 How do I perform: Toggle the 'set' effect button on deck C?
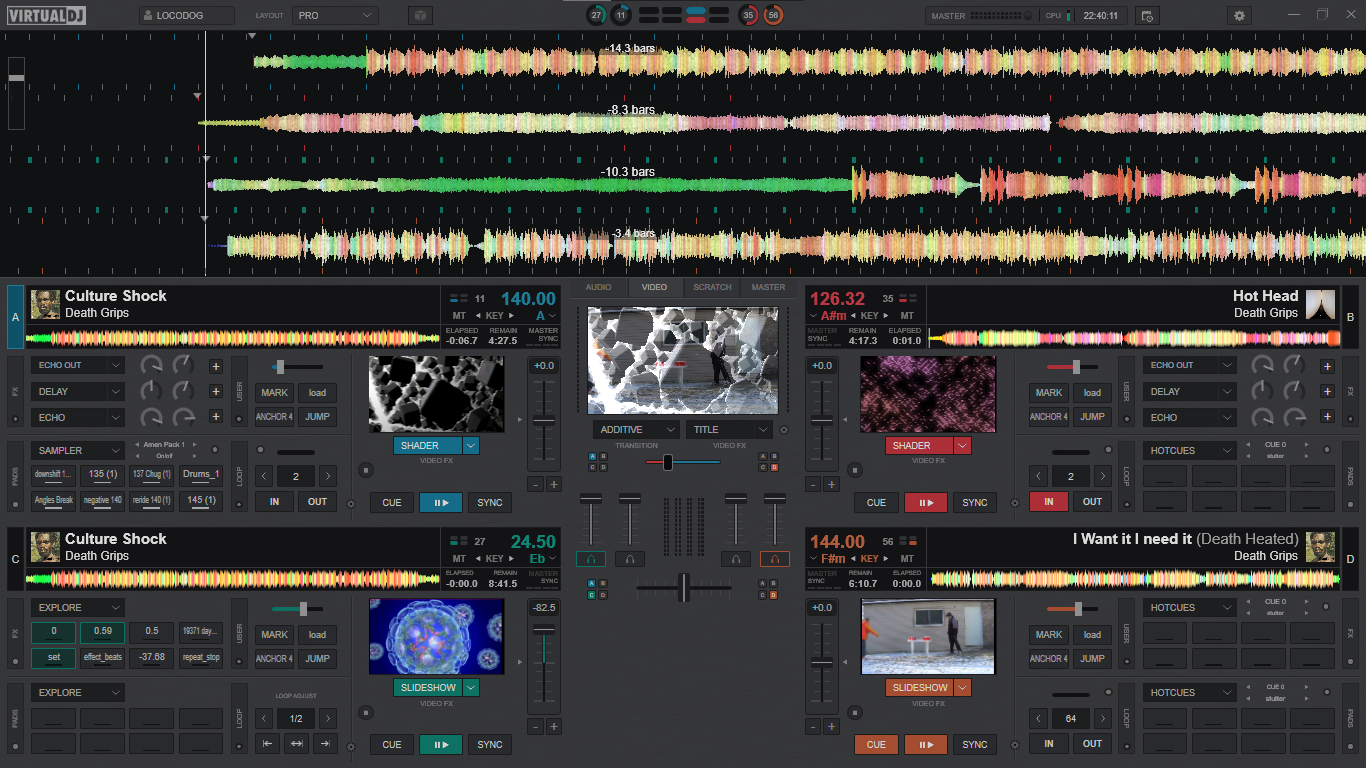[x=54, y=658]
